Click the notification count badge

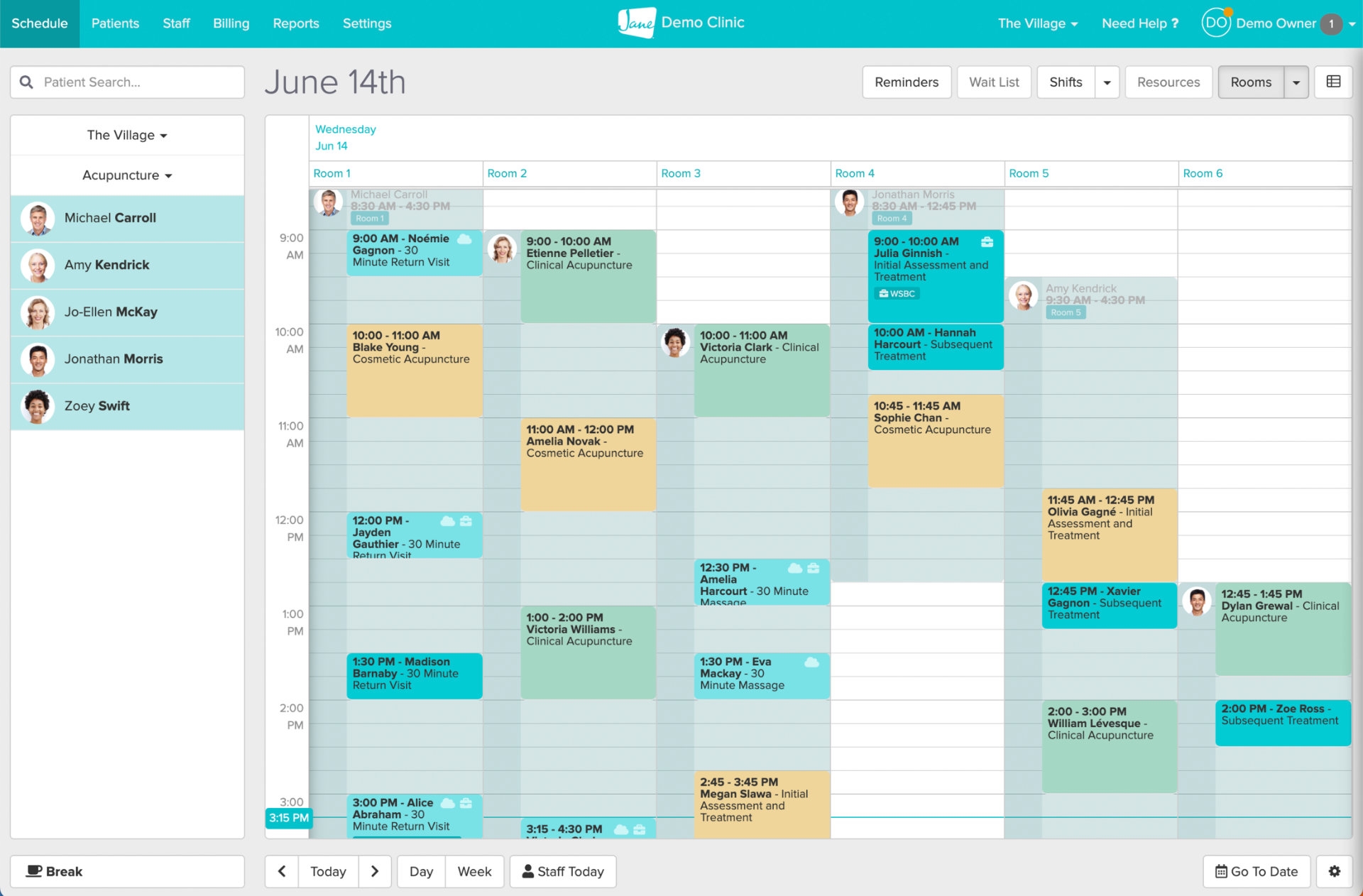[1331, 23]
